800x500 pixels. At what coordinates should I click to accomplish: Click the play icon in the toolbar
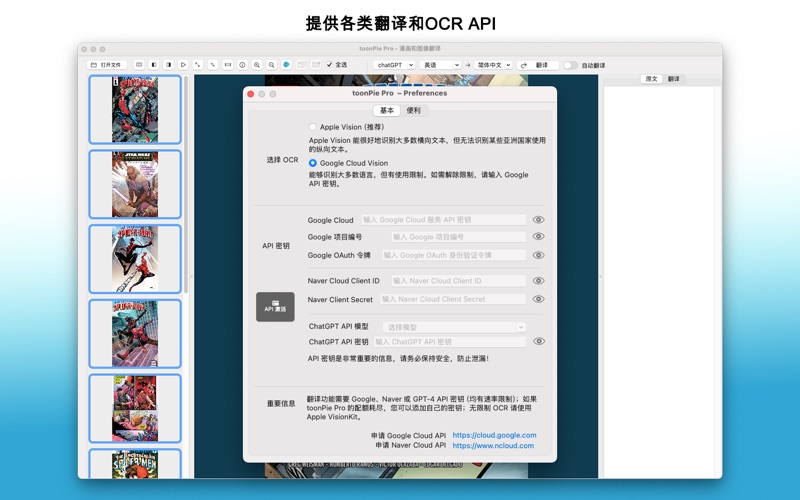tap(183, 65)
